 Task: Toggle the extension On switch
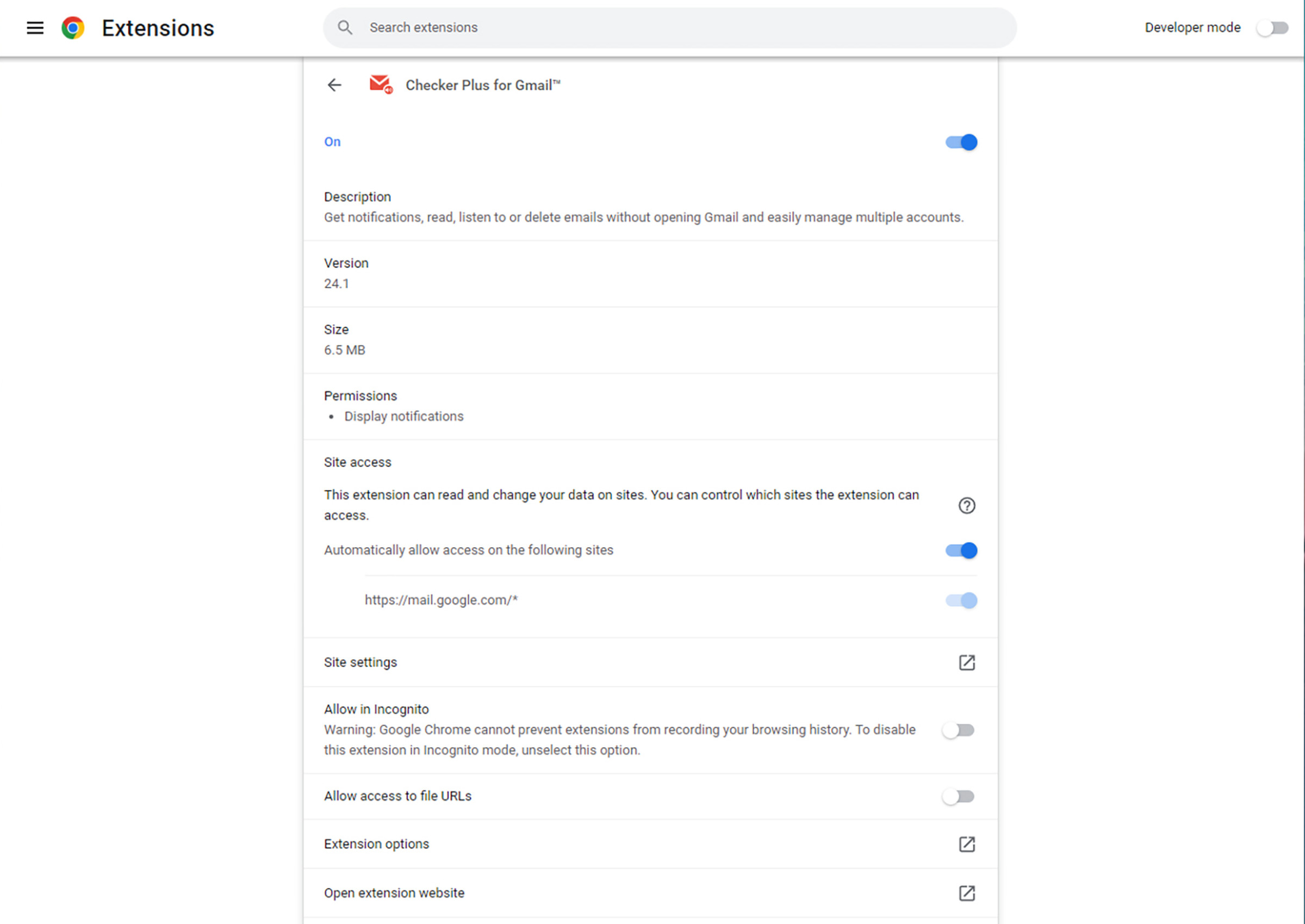pos(959,141)
